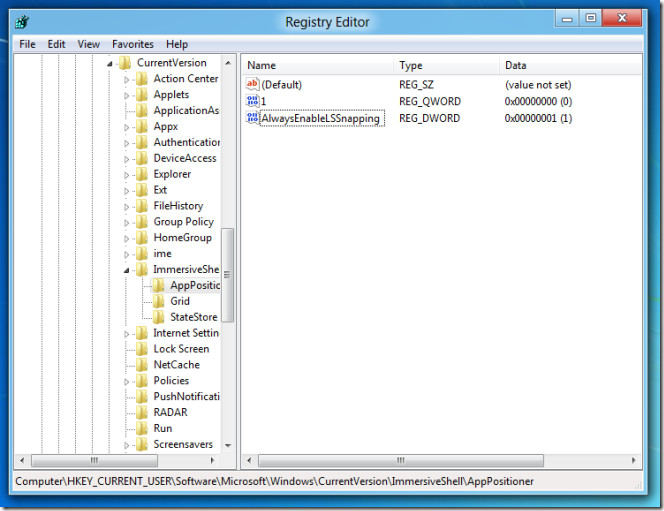Viewport: 664px width, 511px height.
Task: Collapse the CurrentVersion key
Action: click(x=110, y=64)
